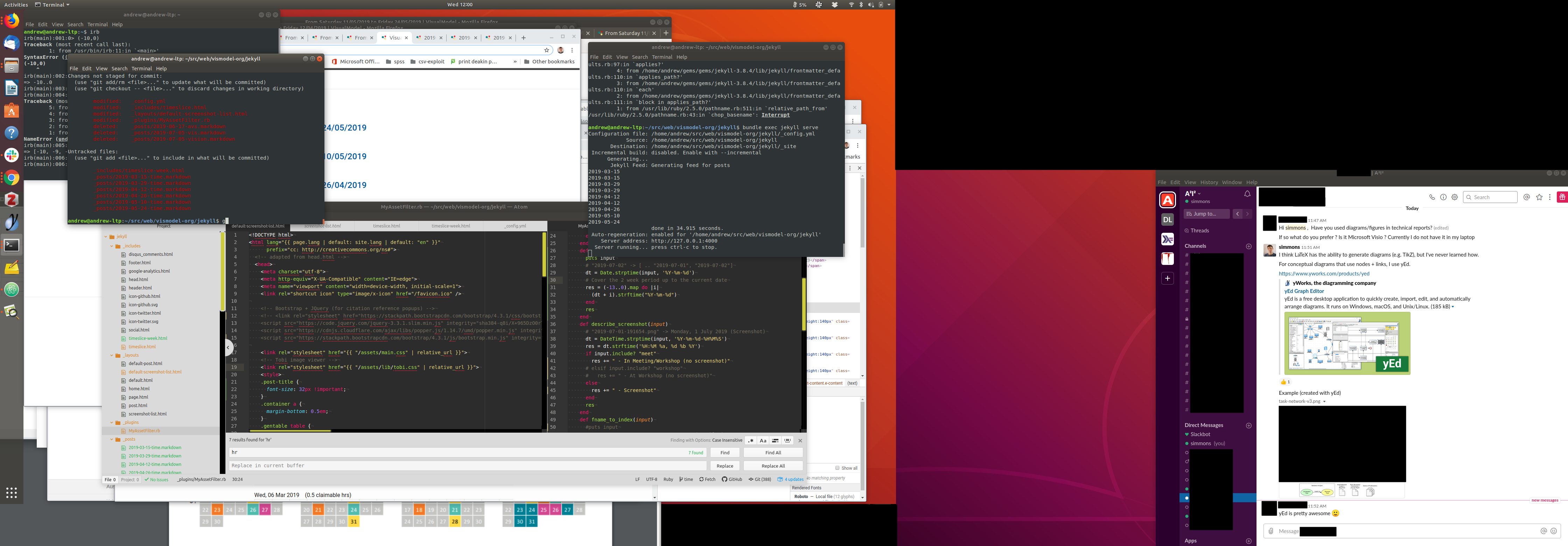Toggle Match Case (Aa) in find panel
The height and width of the screenshot is (546, 1568).
click(x=763, y=441)
